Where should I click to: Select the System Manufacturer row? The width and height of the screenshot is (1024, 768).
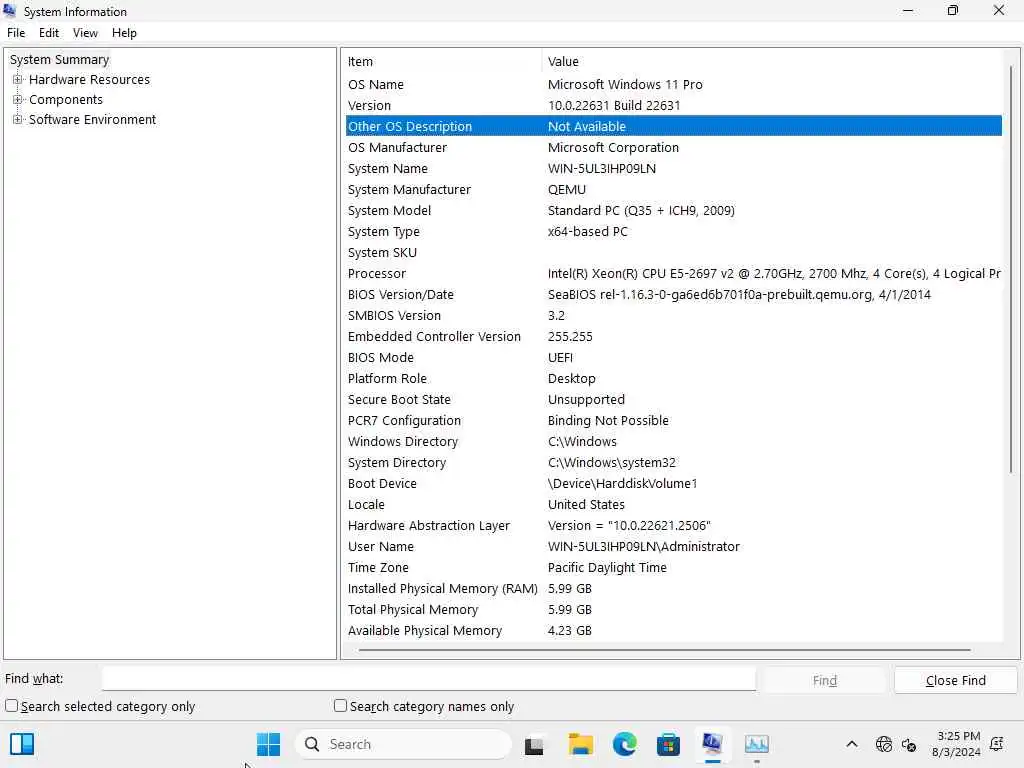pyautogui.click(x=673, y=189)
